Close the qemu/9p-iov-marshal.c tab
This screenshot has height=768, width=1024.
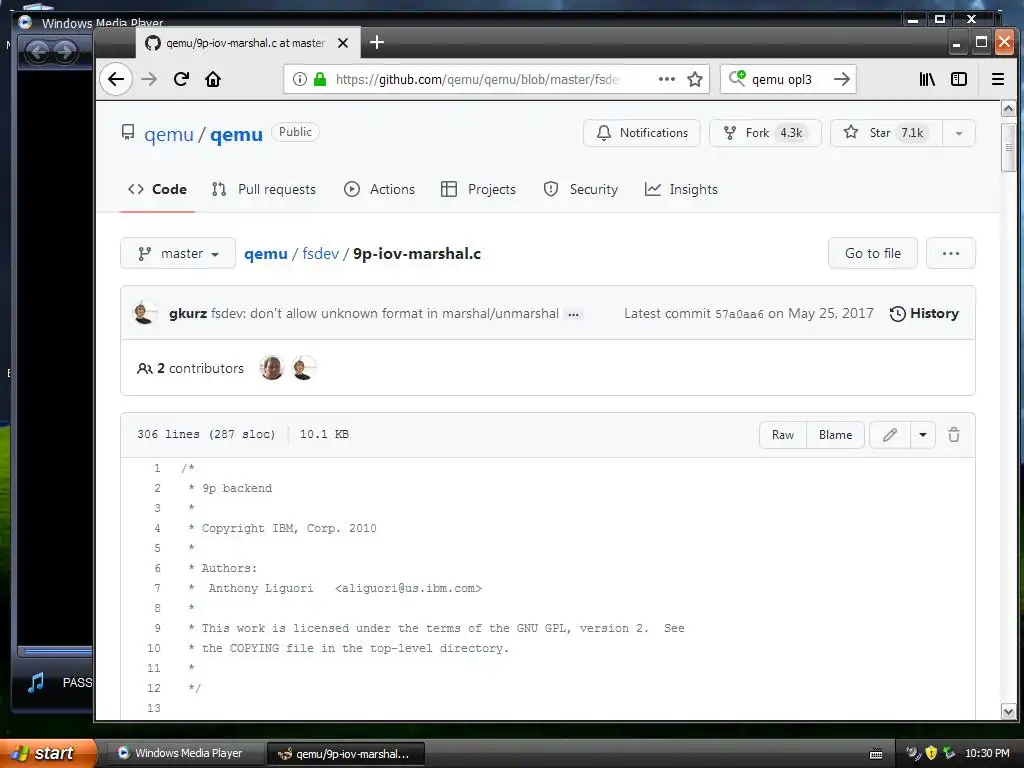click(343, 43)
